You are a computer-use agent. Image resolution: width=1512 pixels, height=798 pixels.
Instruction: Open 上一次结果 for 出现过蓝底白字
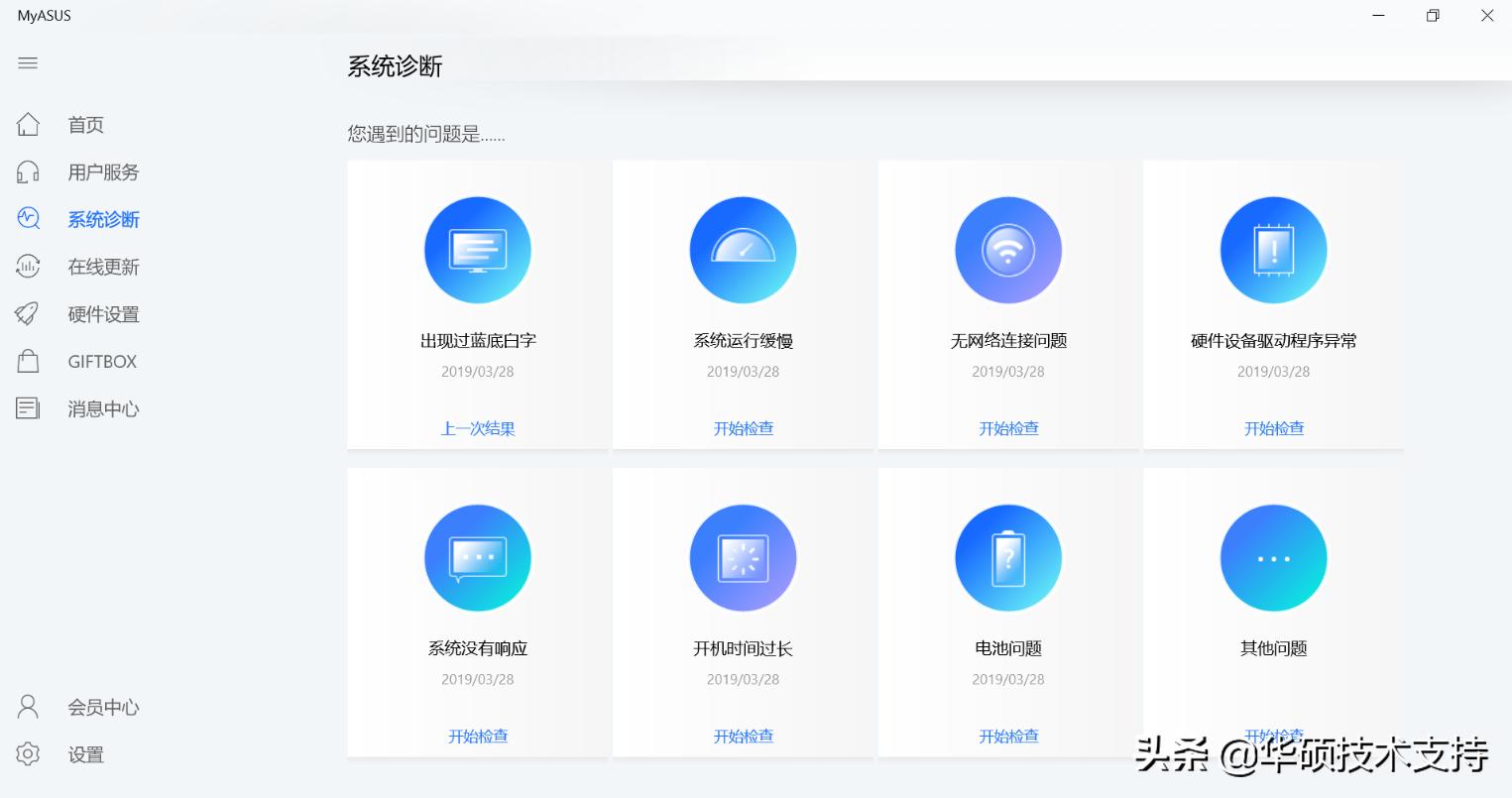tap(478, 428)
